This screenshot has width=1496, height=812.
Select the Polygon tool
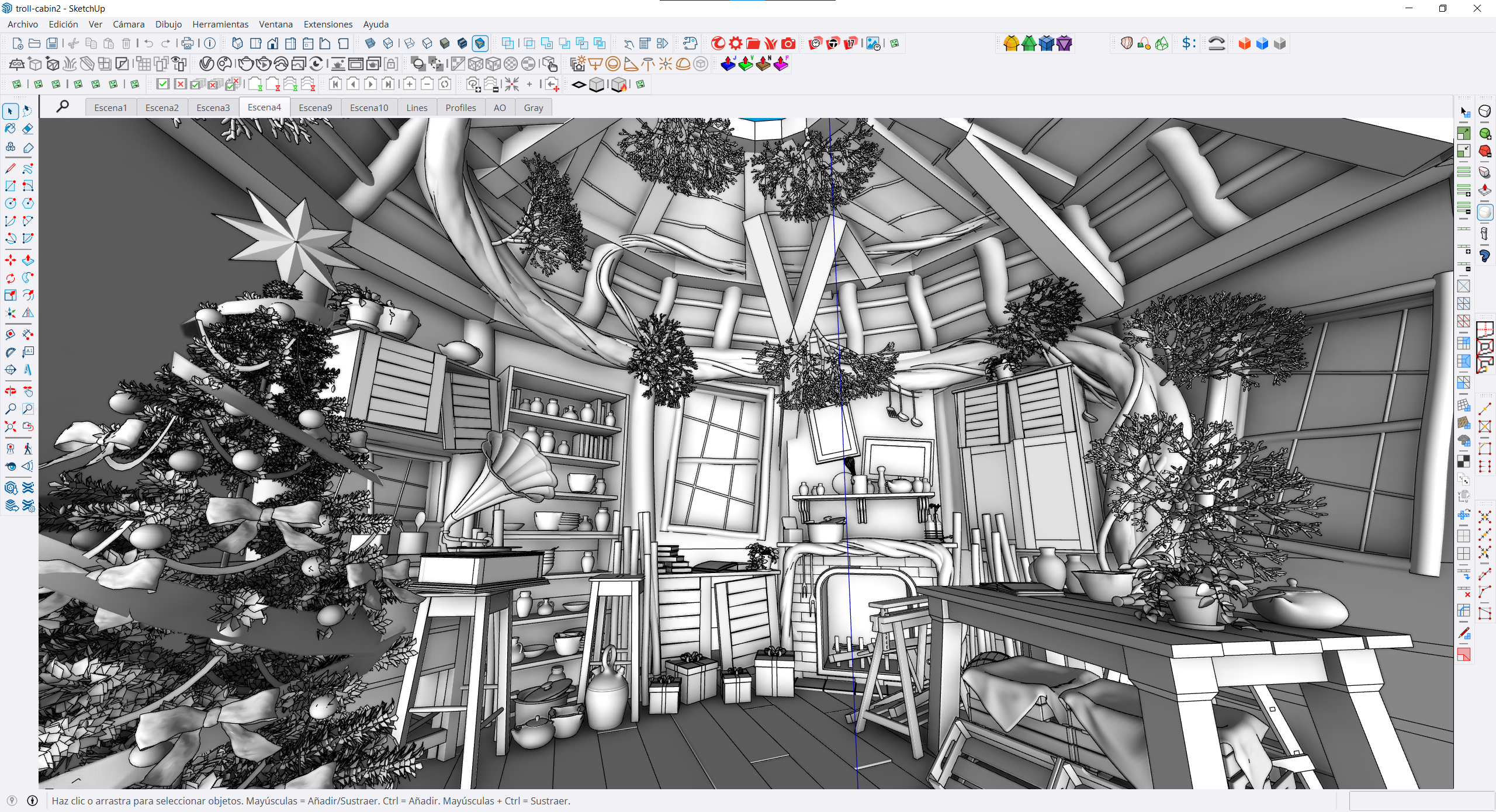click(27, 203)
